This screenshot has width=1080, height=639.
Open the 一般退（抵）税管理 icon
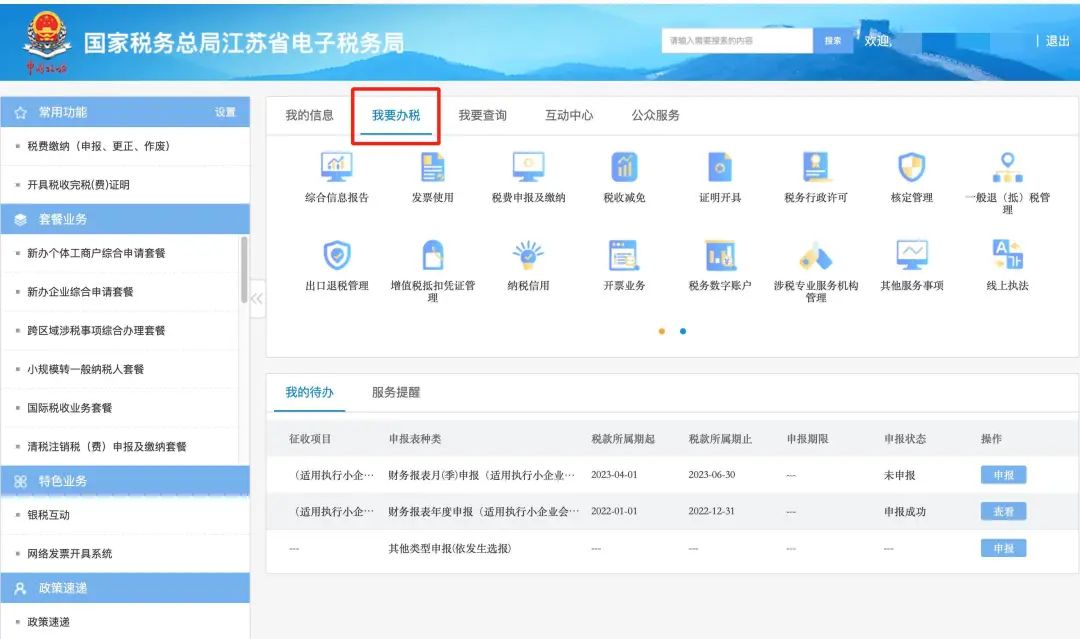point(1008,167)
